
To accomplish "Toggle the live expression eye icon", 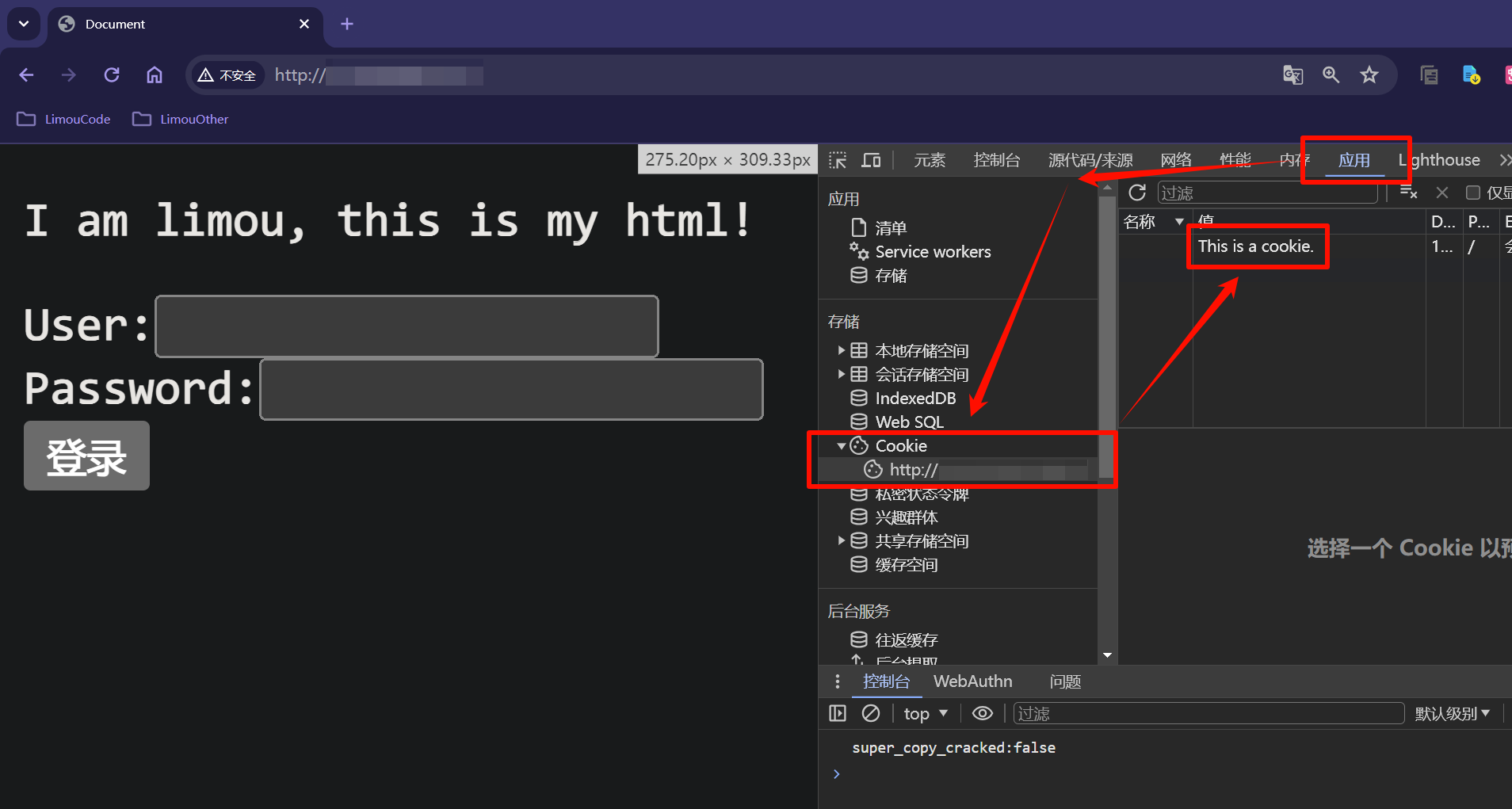I will pos(983,713).
